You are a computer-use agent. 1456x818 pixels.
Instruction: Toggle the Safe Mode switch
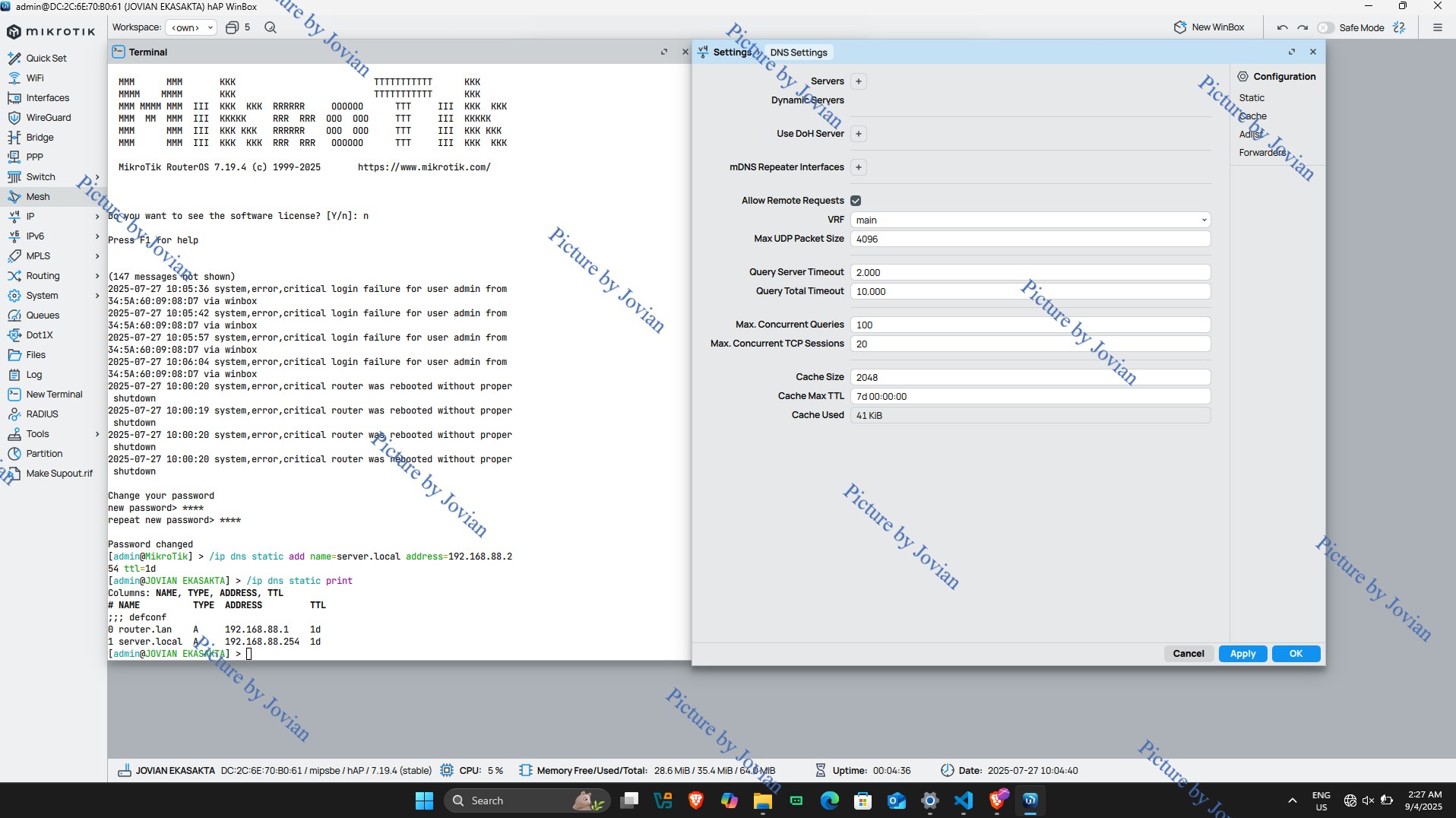(x=1326, y=27)
